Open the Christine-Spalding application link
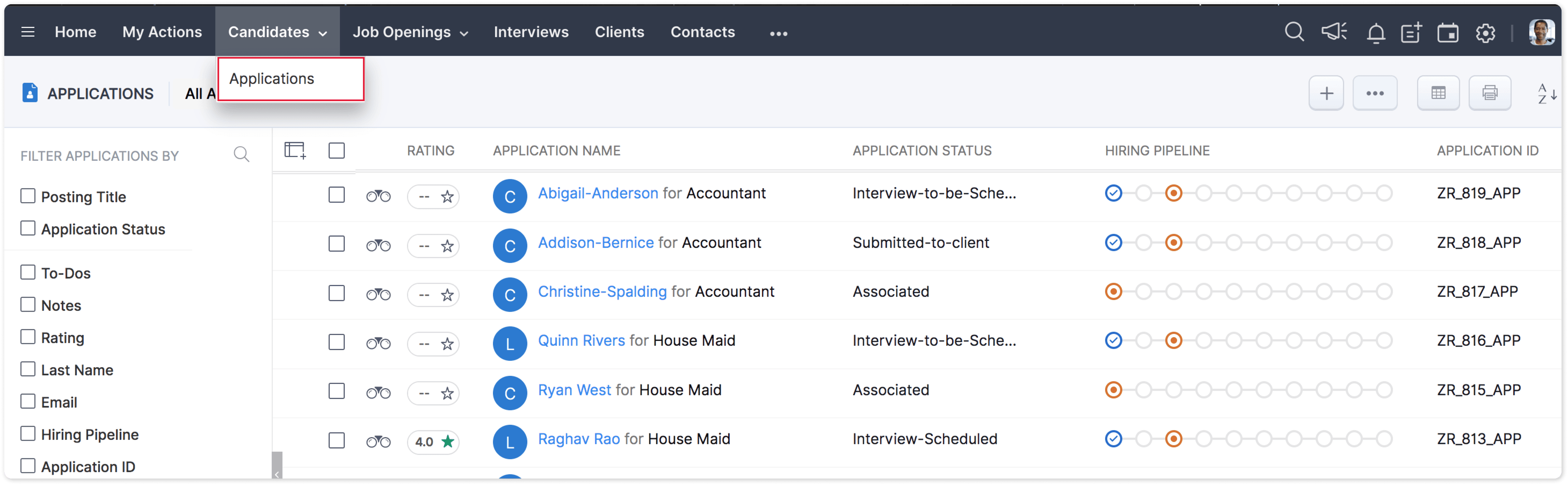1568x485 pixels. (x=602, y=292)
